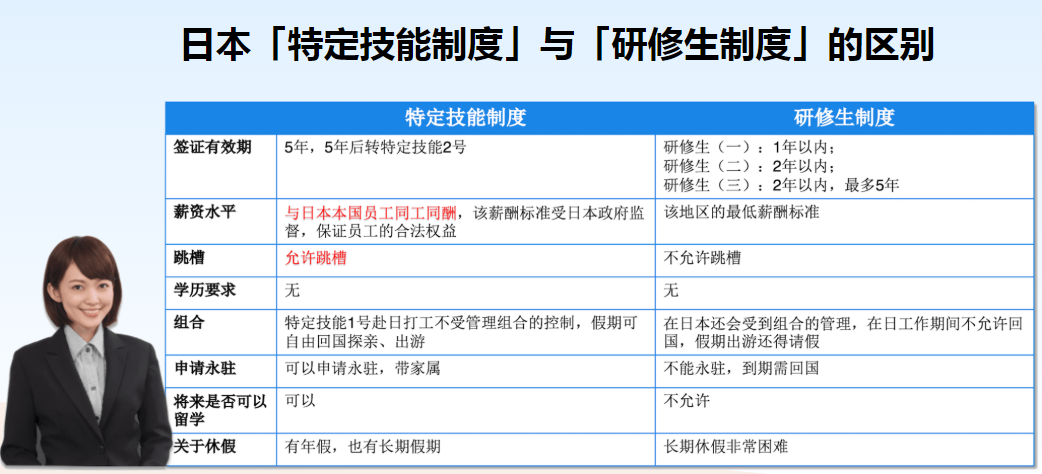Viewport: 1042px width, 474px height.
Task: Select the 不允许跳槽 cell
Action: click(x=702, y=257)
